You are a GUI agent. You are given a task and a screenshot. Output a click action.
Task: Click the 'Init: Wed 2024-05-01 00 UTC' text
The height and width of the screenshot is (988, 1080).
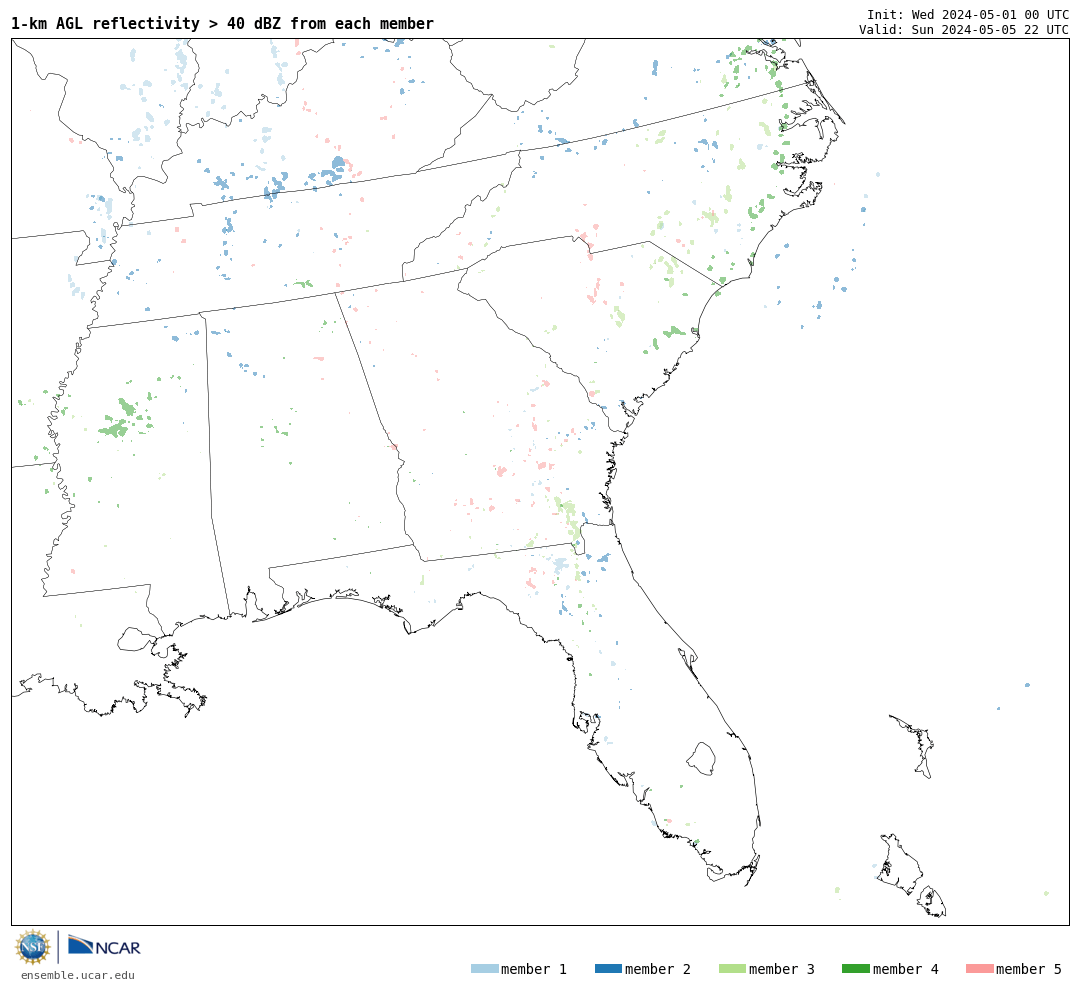(x=968, y=14)
